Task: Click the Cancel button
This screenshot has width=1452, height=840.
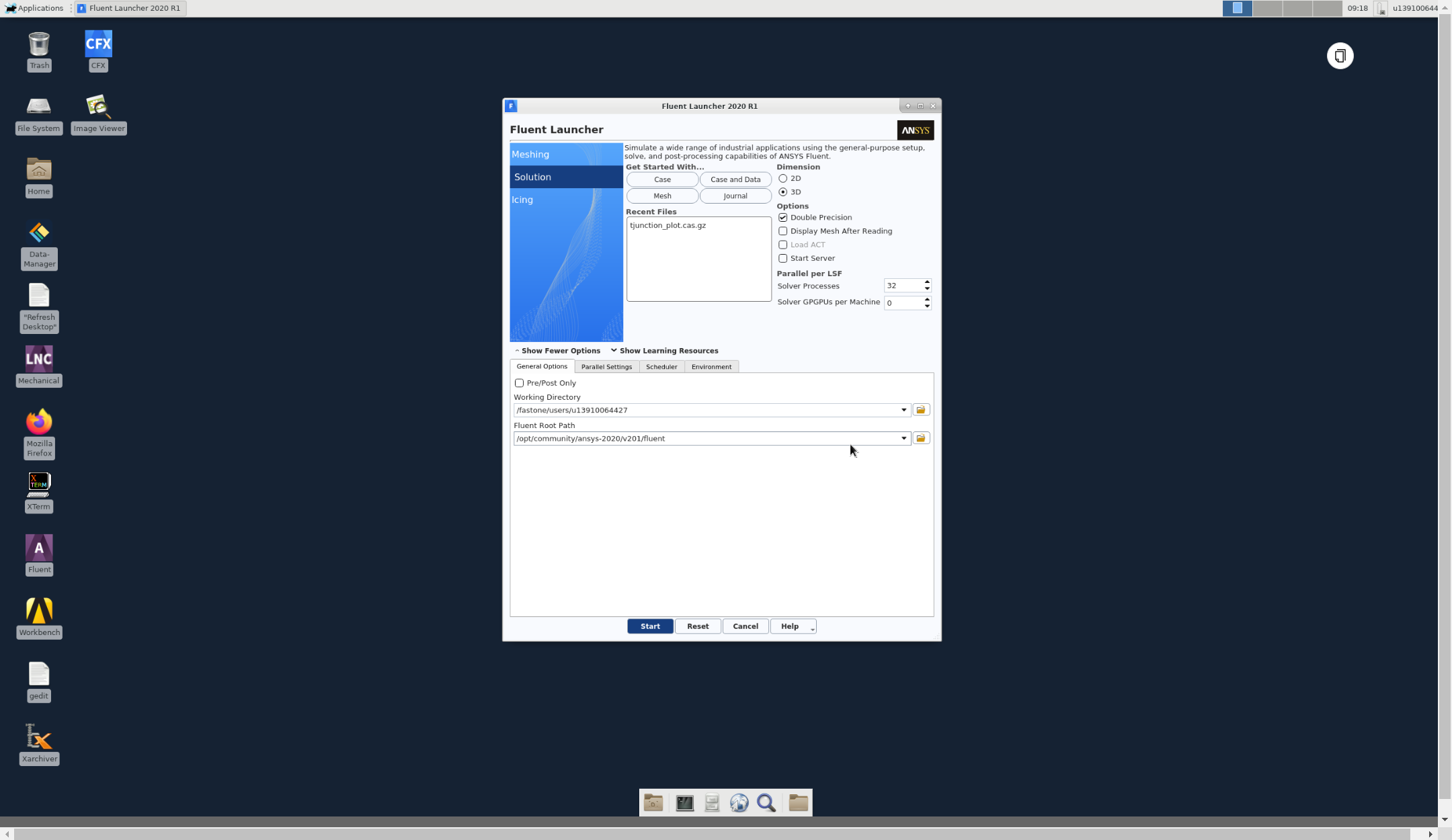Action: [x=745, y=626]
